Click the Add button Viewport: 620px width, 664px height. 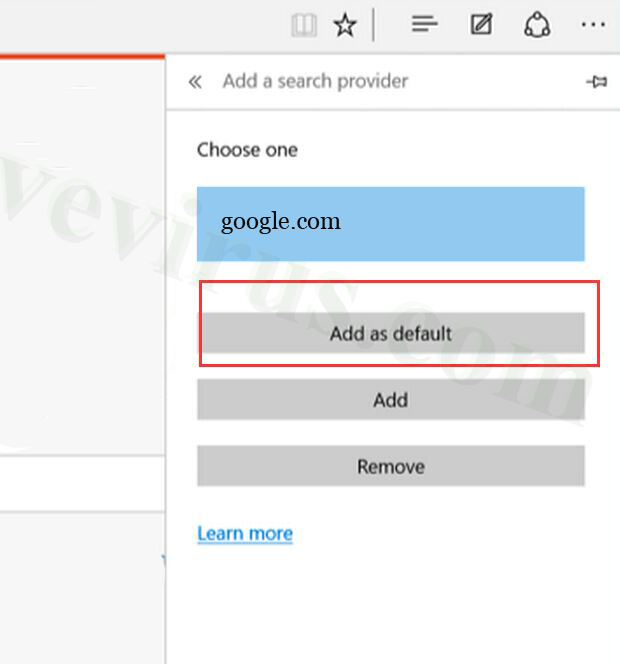390,399
